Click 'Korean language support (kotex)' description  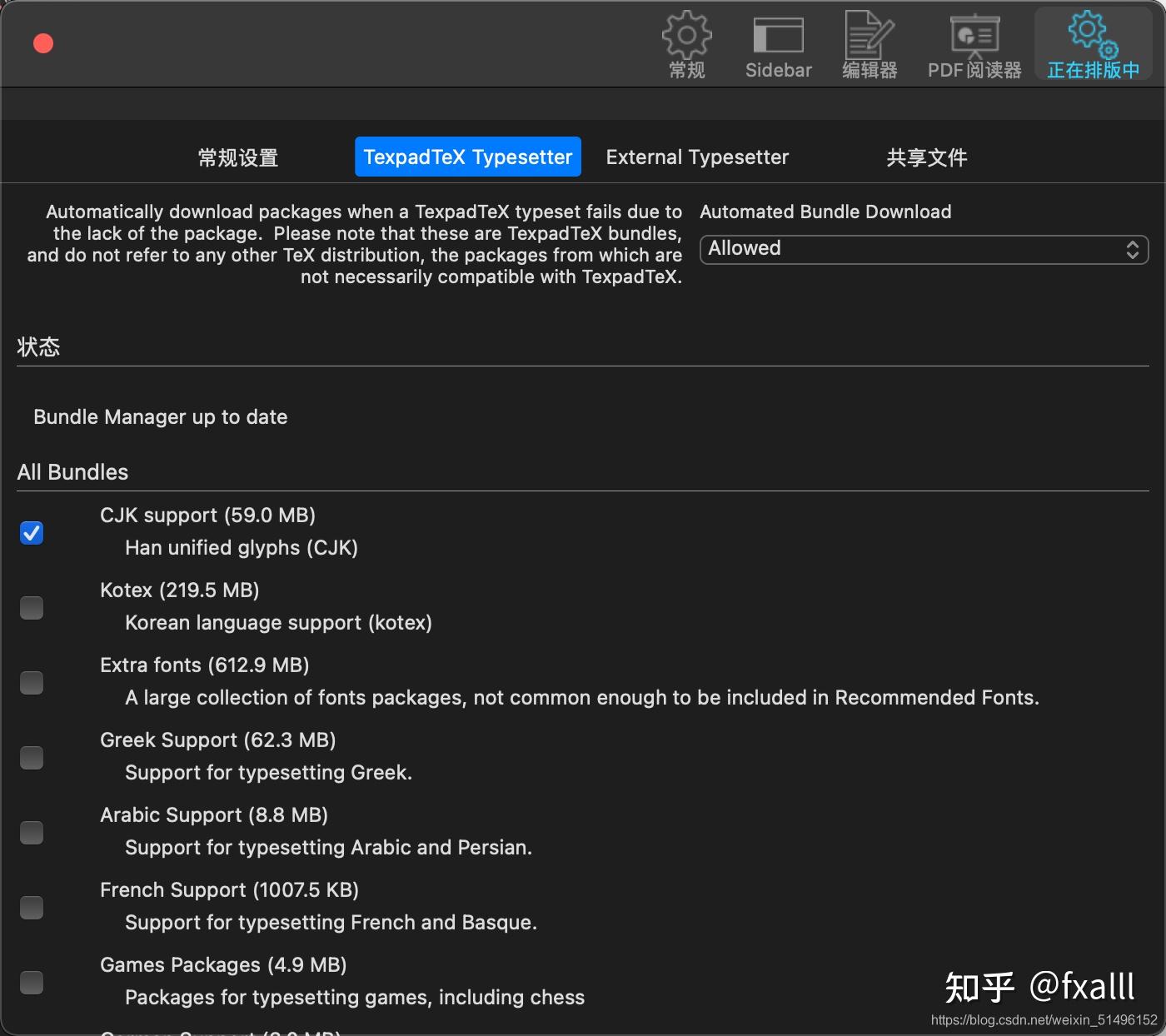coord(278,623)
